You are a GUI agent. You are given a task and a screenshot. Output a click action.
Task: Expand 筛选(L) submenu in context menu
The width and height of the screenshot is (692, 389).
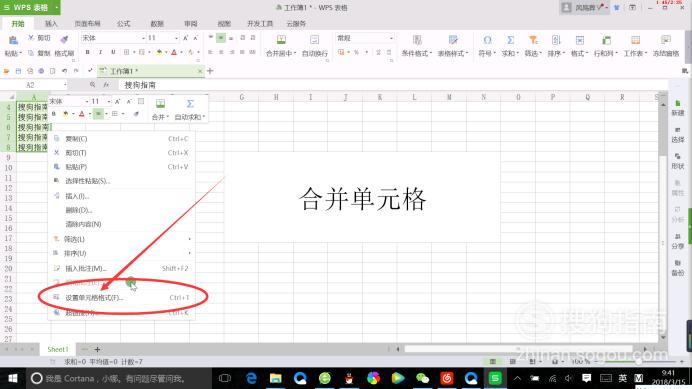click(121, 239)
